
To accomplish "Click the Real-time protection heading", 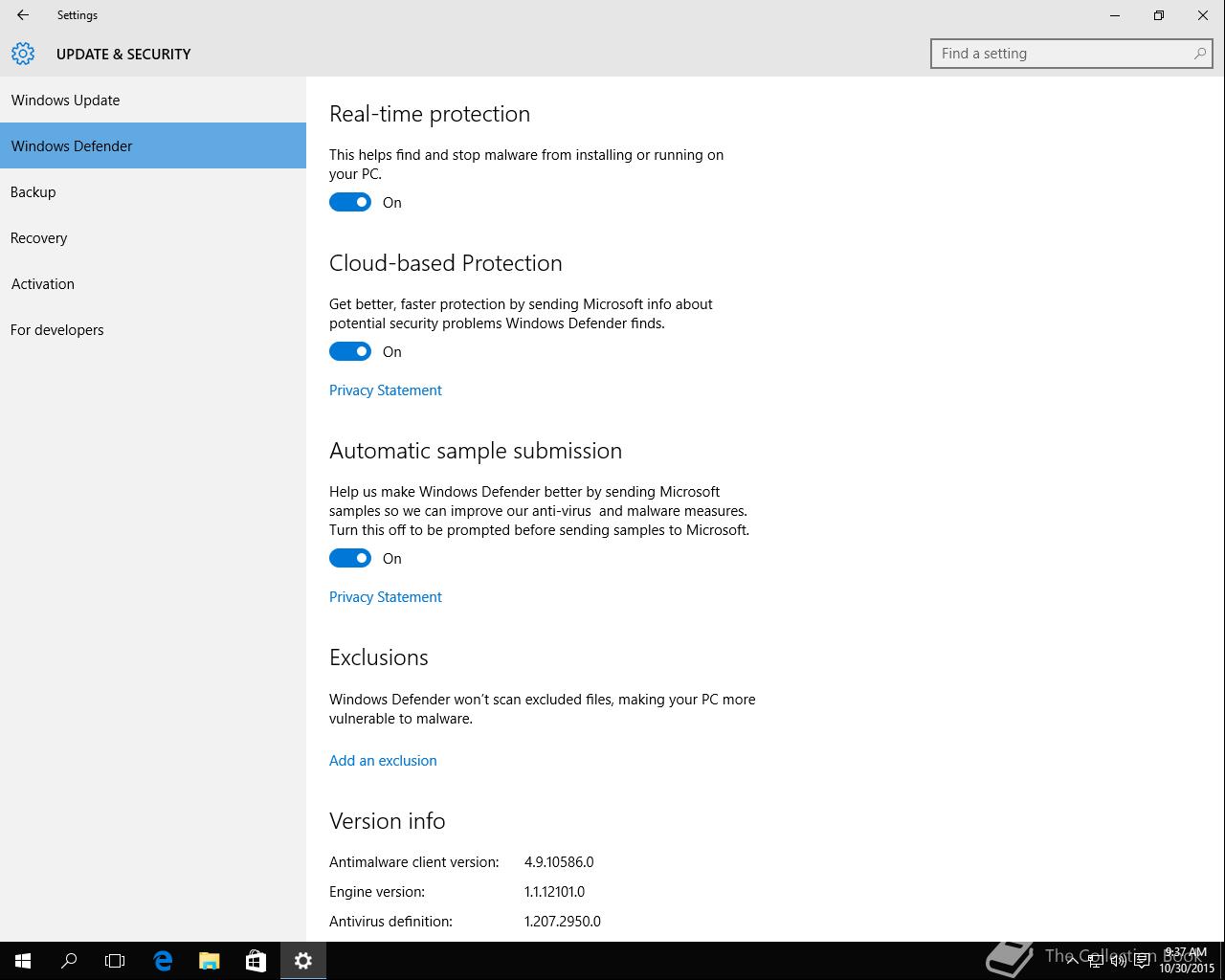I will (430, 114).
